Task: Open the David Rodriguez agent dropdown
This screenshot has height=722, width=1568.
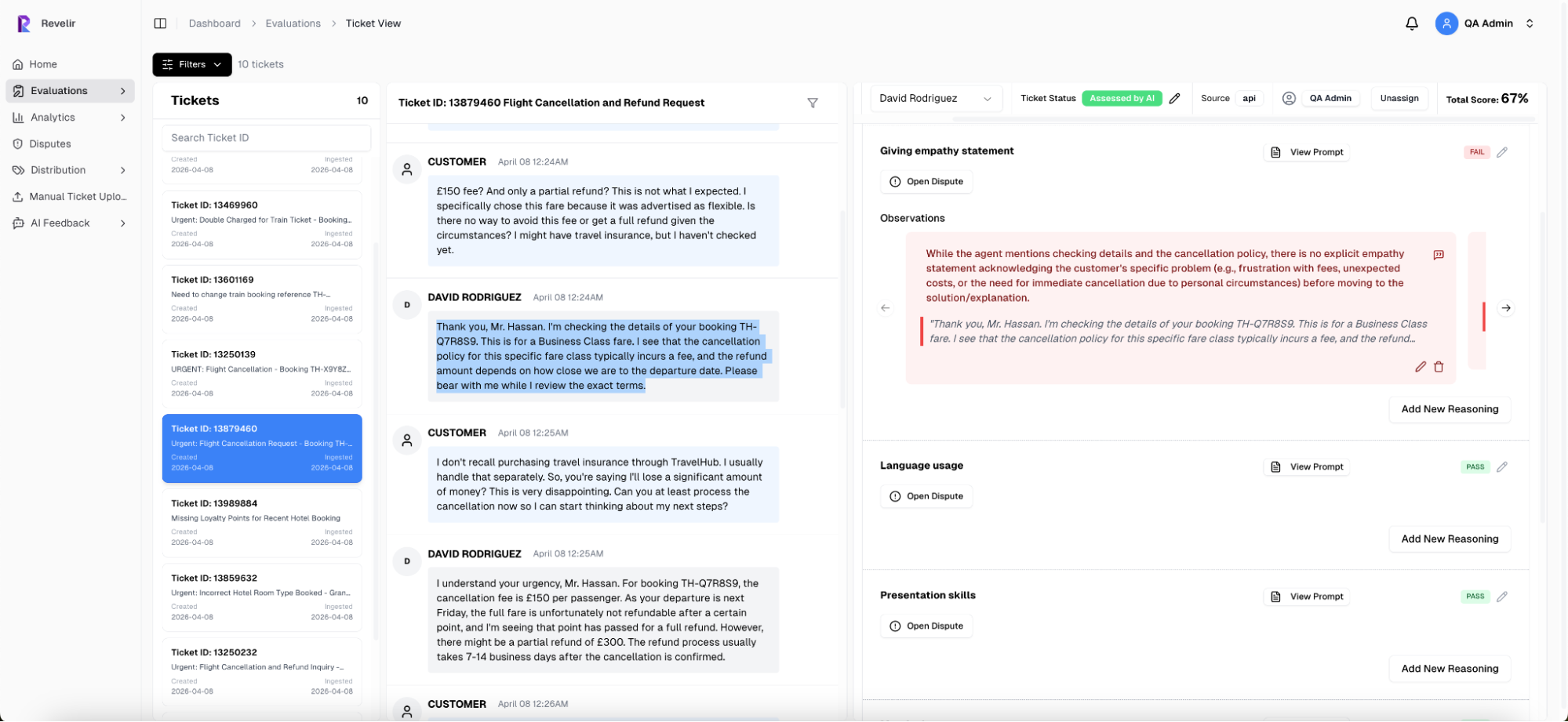Action: 935,99
